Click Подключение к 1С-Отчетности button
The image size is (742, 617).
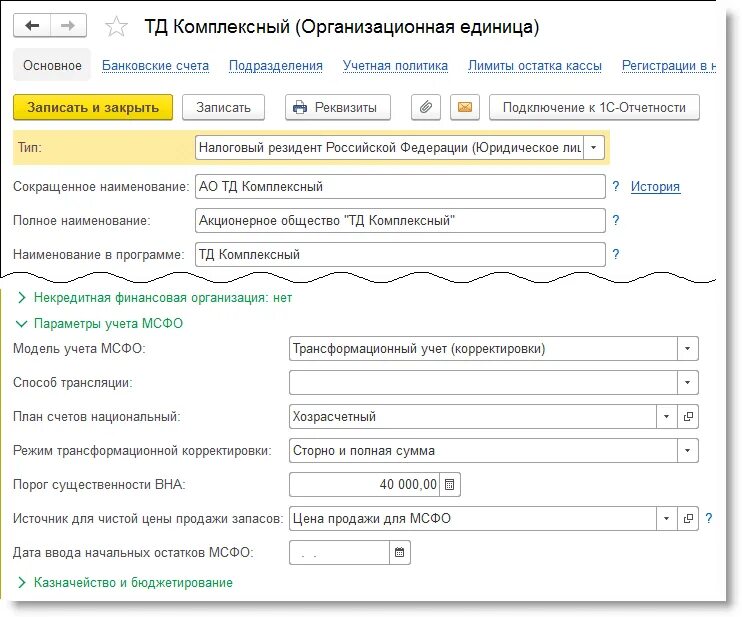(594, 107)
